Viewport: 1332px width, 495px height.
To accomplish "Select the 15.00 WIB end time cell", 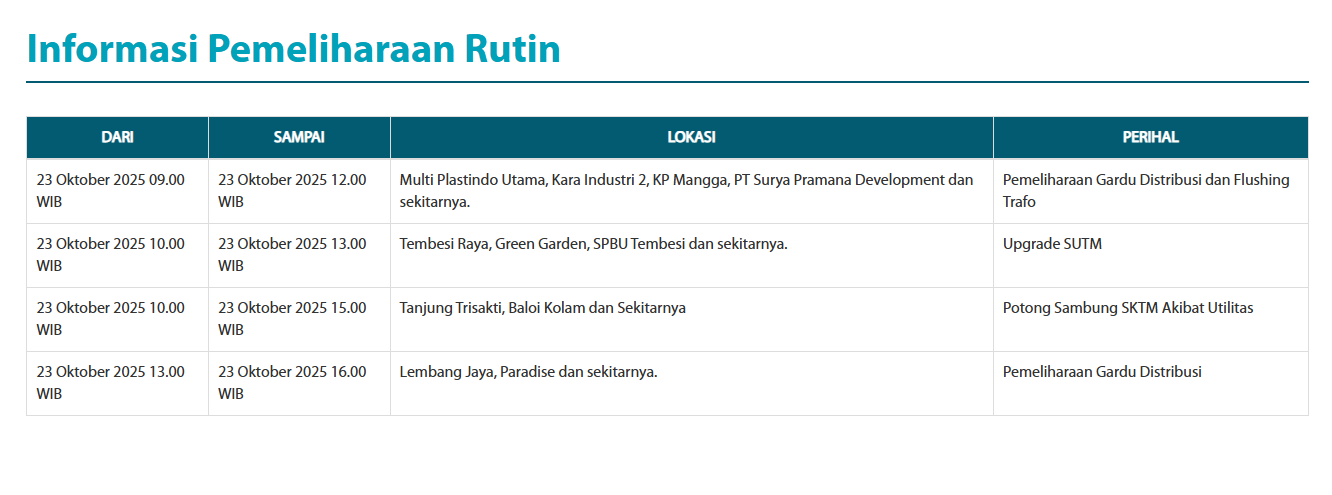I will tap(292, 319).
